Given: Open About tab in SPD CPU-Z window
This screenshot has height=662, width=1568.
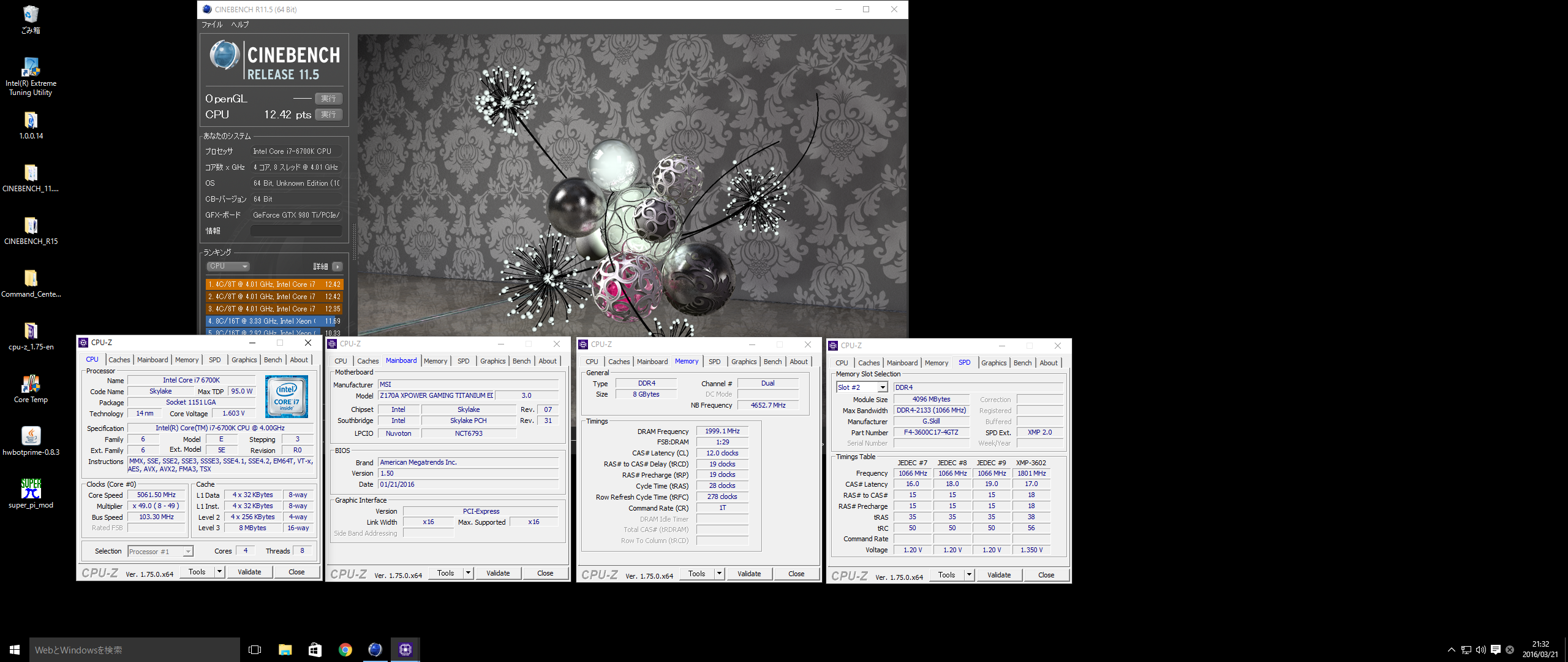Looking at the screenshot, I should 1048,363.
